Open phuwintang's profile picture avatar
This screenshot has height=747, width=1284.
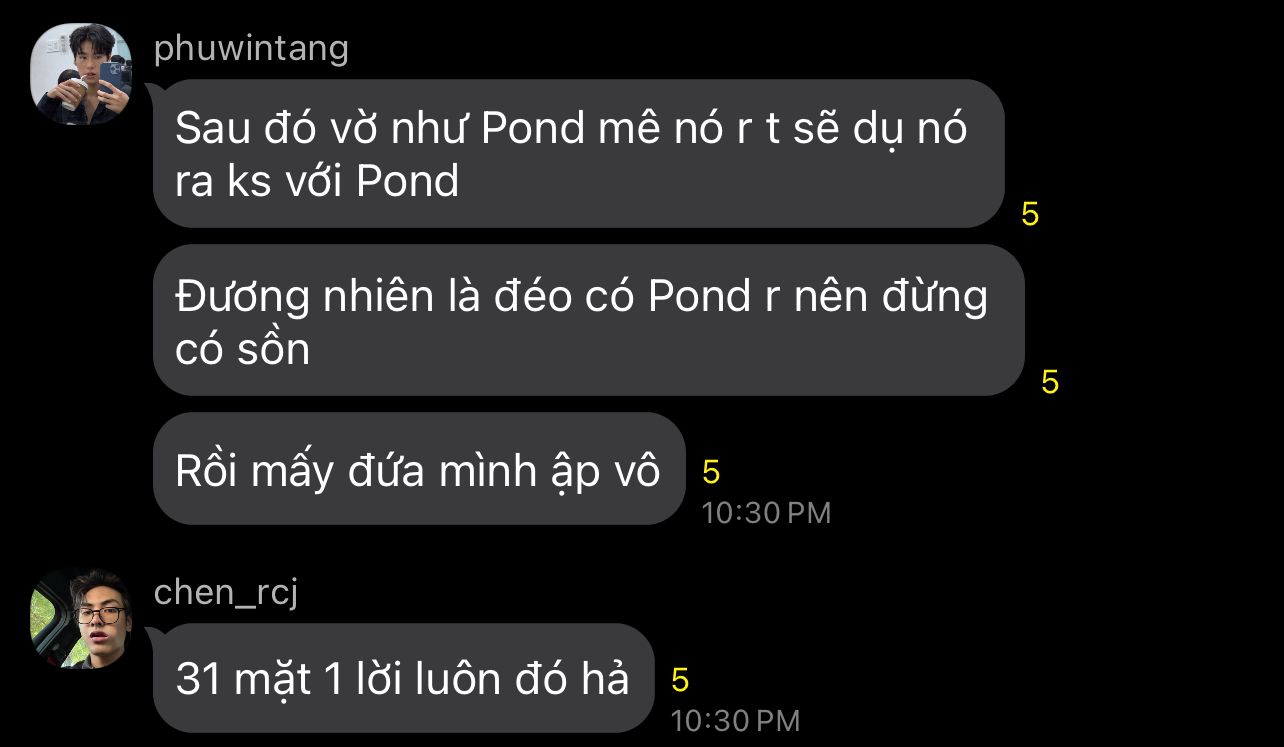click(81, 73)
